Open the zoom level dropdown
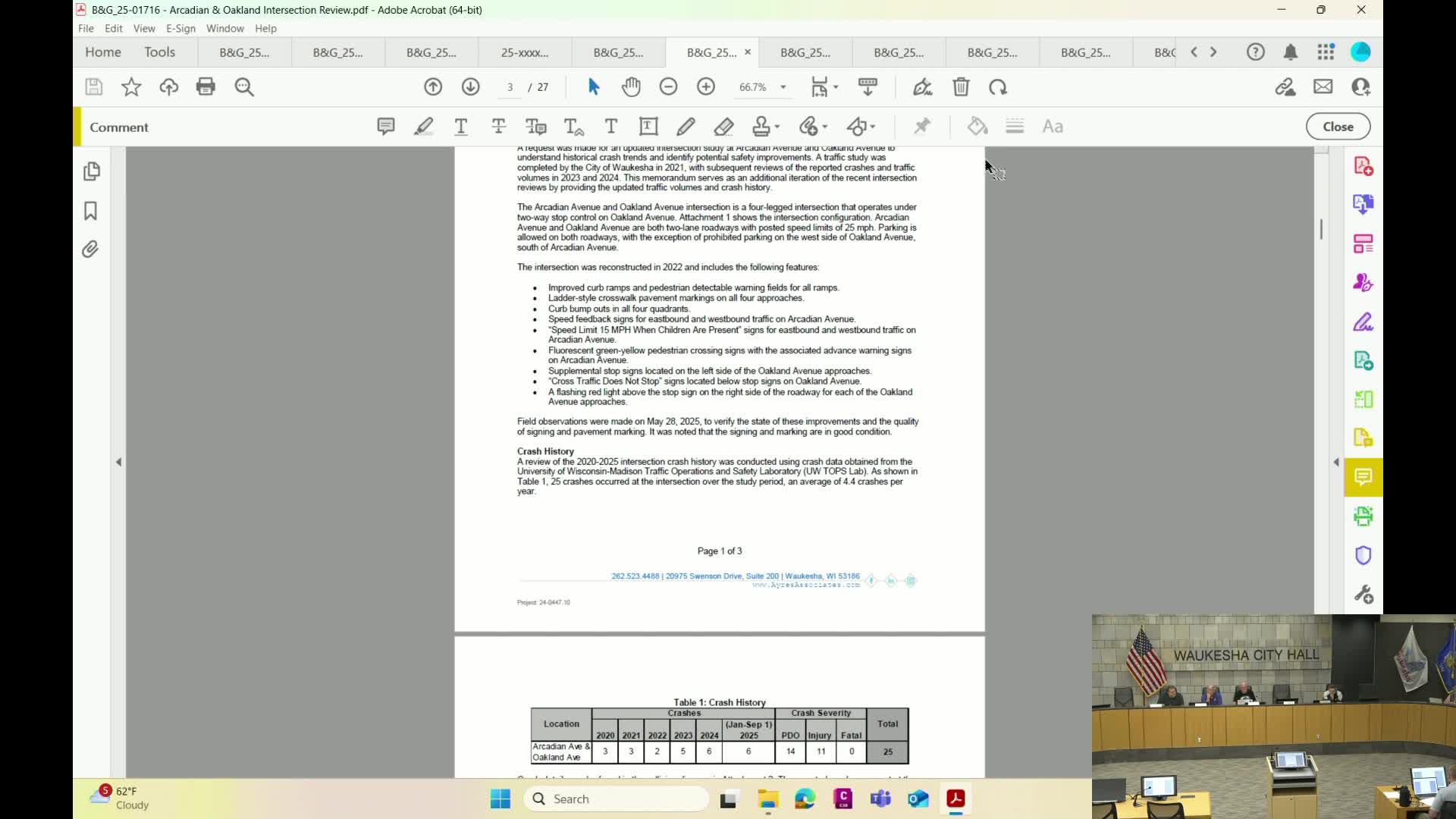The height and width of the screenshot is (819, 1456). [x=783, y=87]
